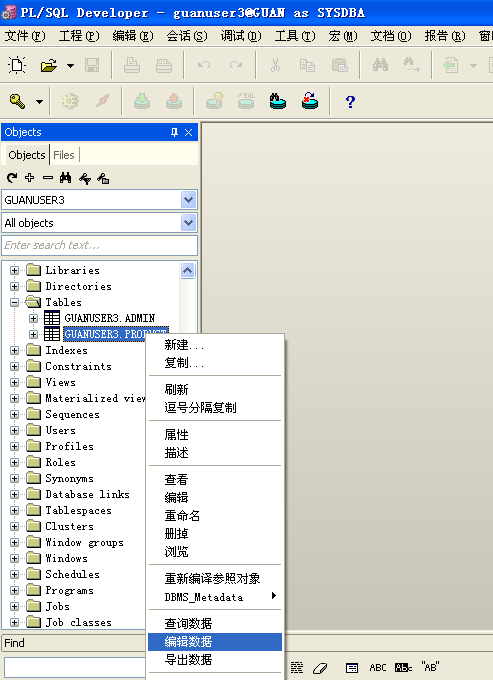
Task: Click the New document toolbar icon
Action: [x=17, y=65]
